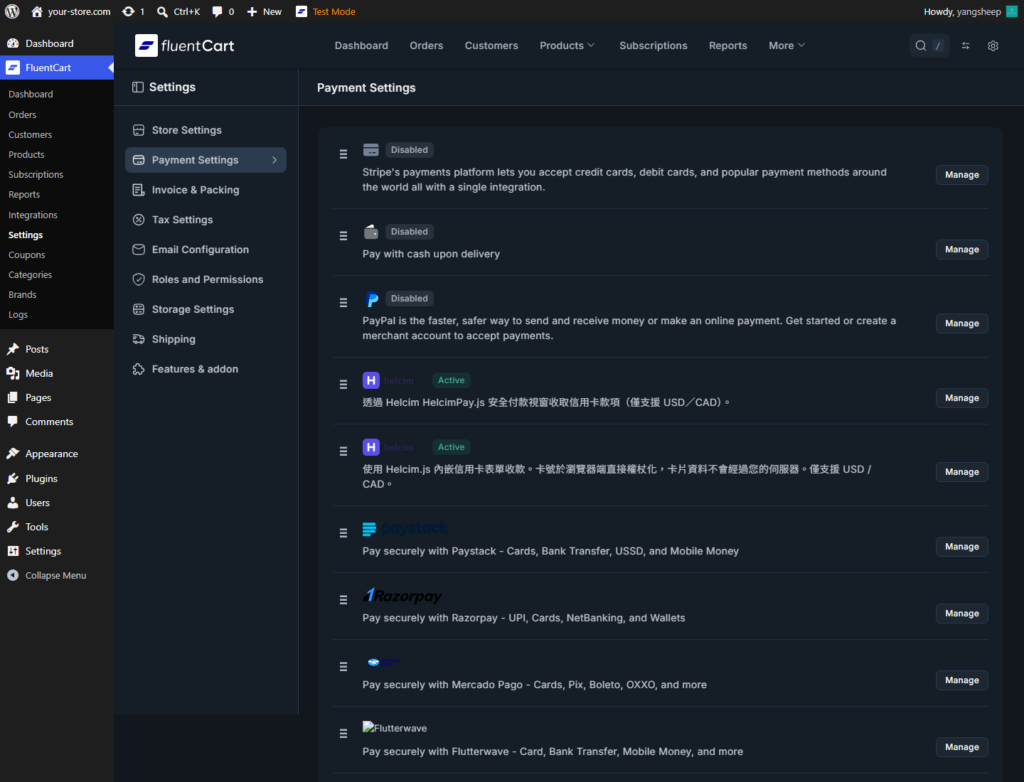Click Manage for Flutterwave
1024x782 pixels.
[x=961, y=747]
